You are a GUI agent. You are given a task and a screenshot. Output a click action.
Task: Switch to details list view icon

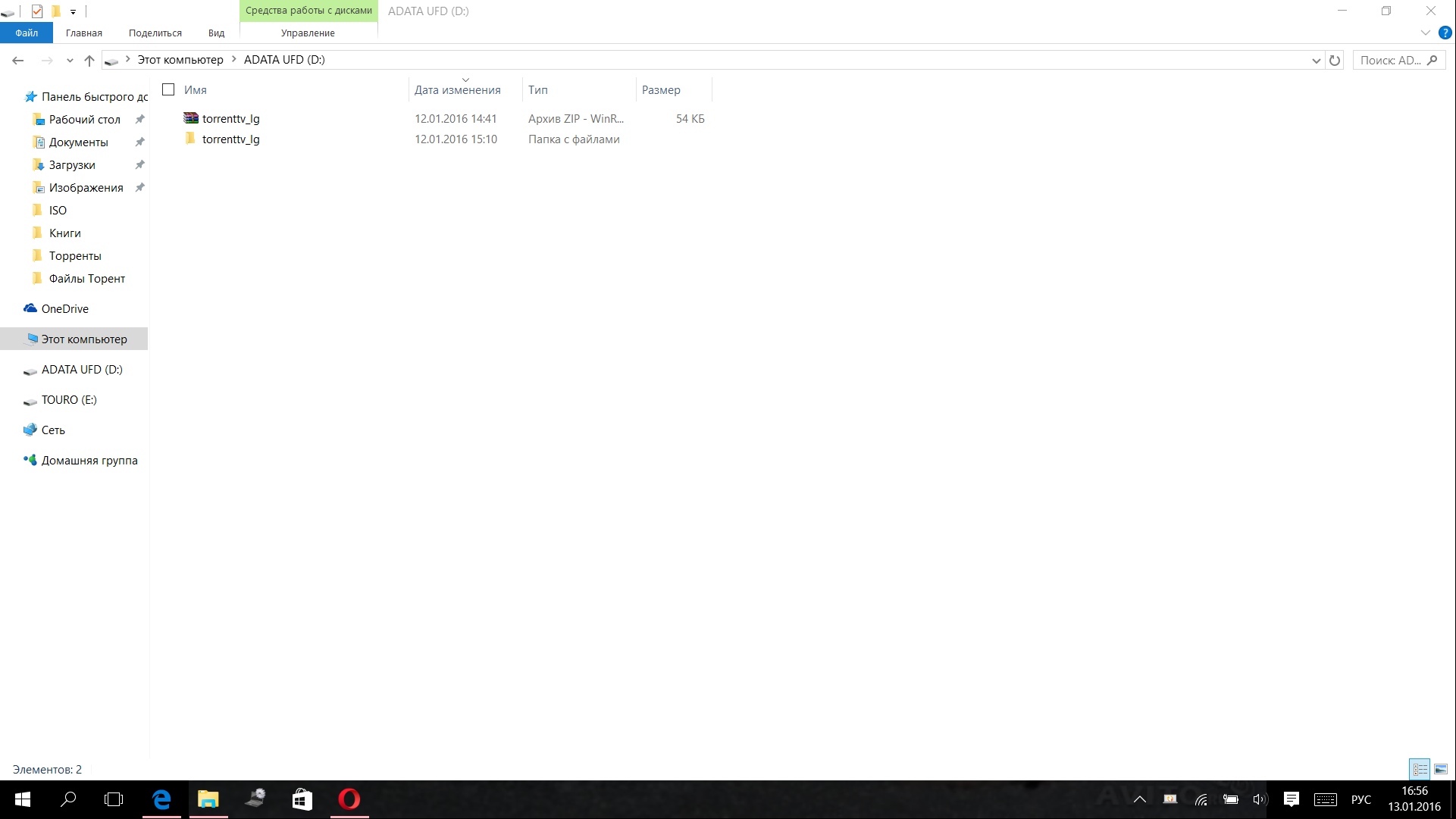[1420, 769]
